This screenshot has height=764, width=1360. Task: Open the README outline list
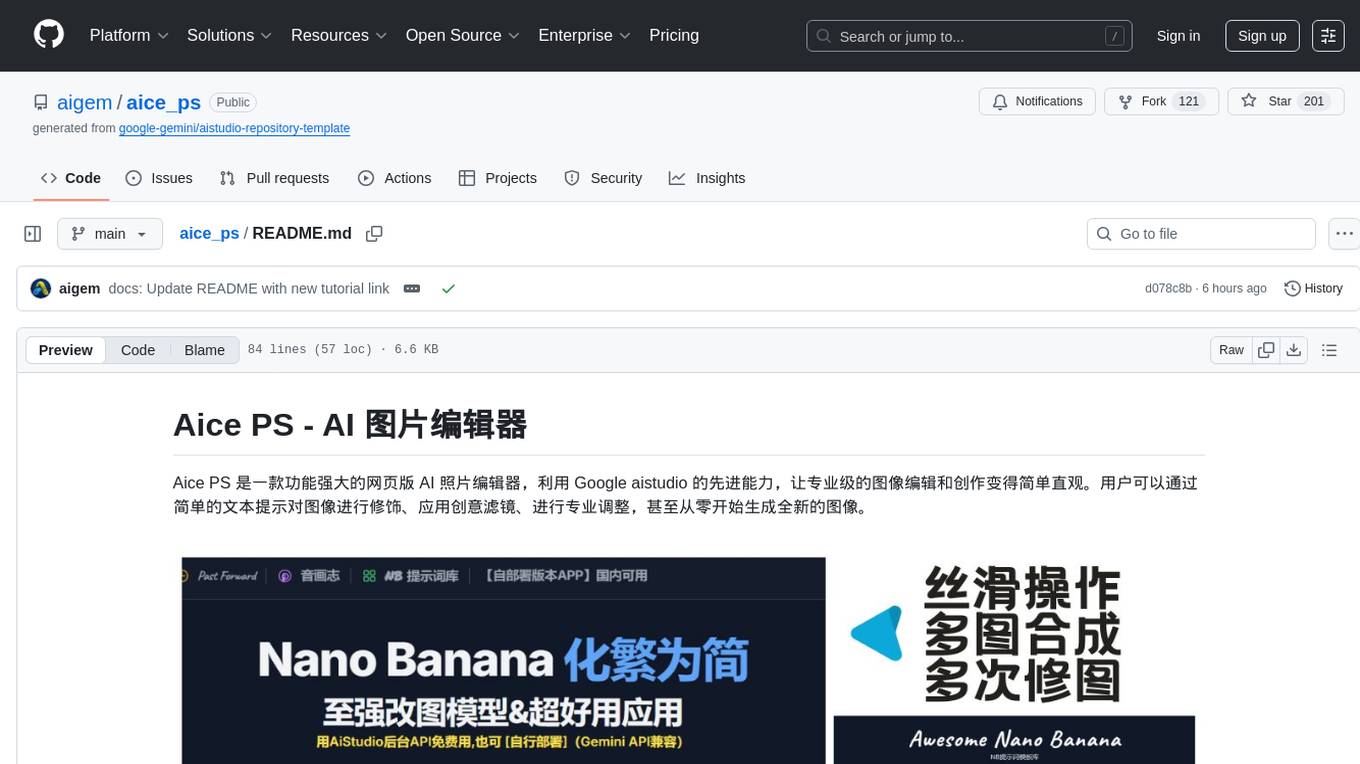point(1329,350)
